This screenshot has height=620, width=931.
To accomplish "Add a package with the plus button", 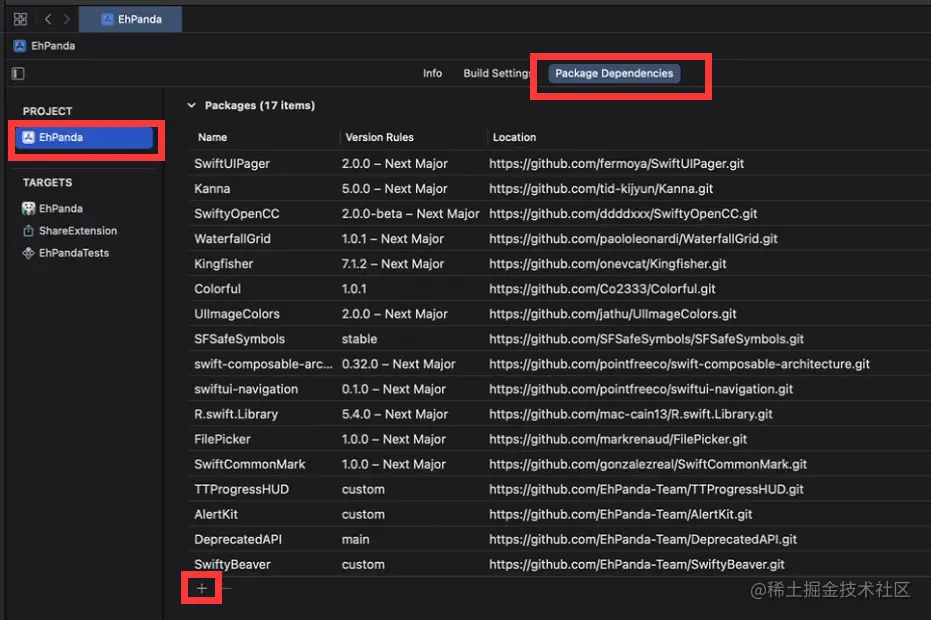I will click(202, 589).
